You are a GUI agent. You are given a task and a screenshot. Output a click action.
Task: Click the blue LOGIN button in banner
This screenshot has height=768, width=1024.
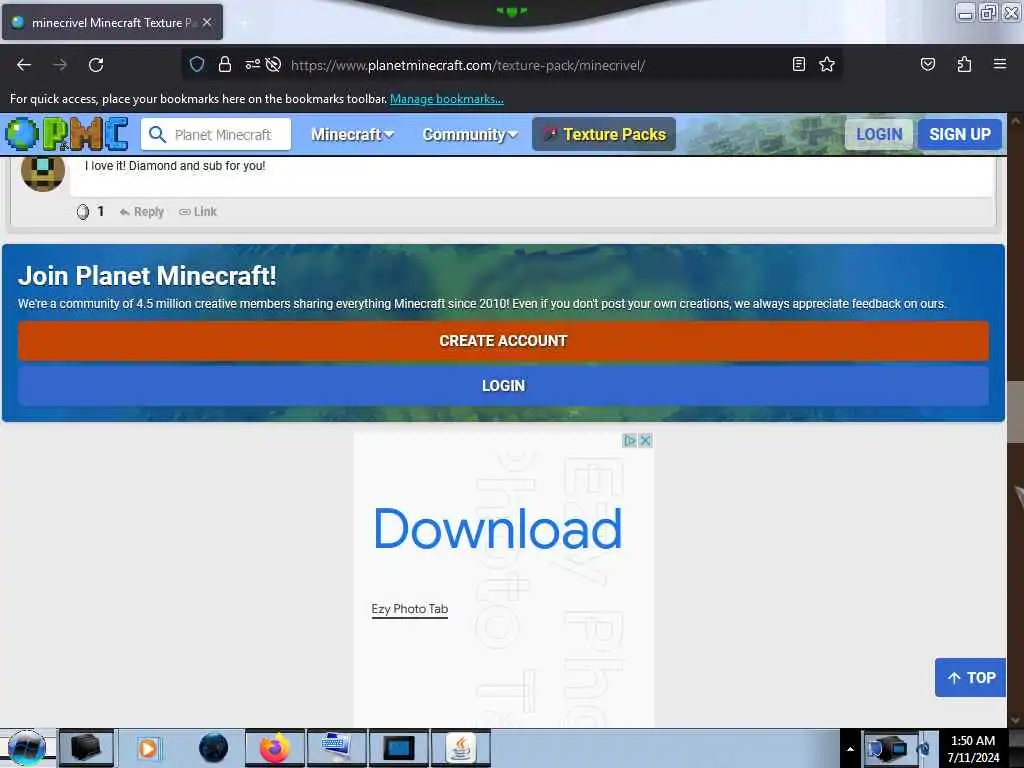(x=504, y=386)
